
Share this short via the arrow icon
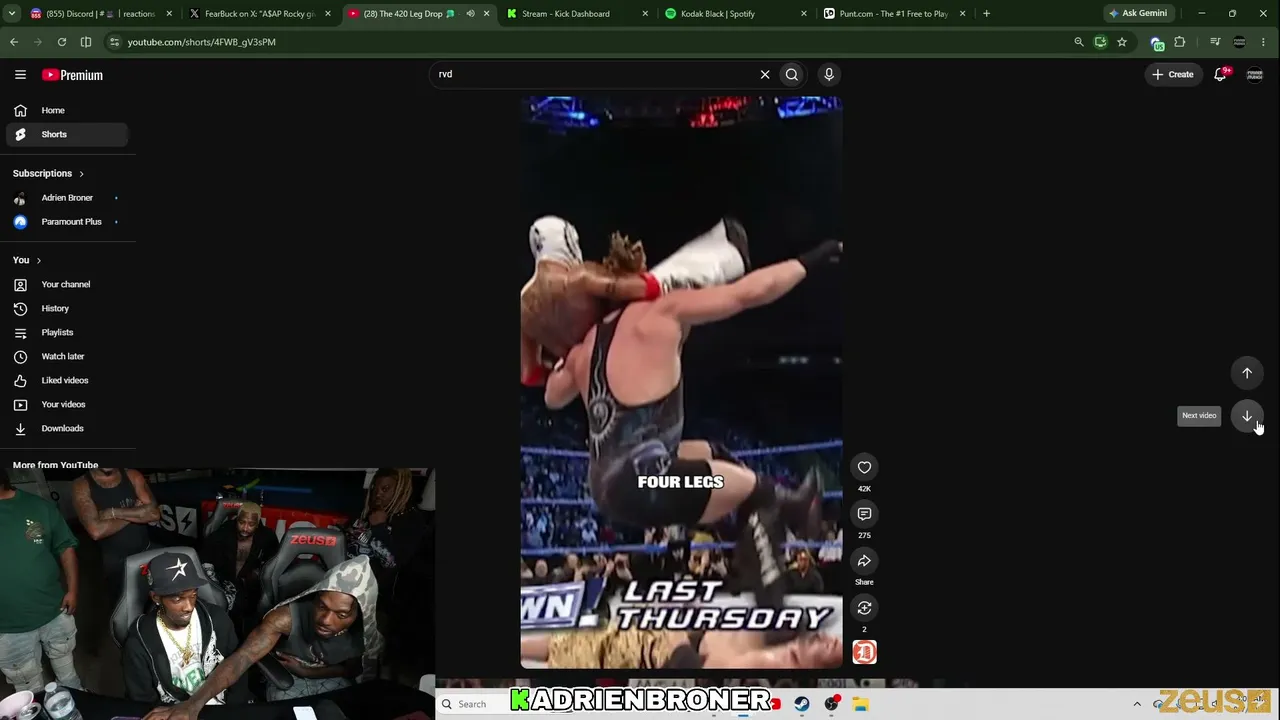(864, 561)
